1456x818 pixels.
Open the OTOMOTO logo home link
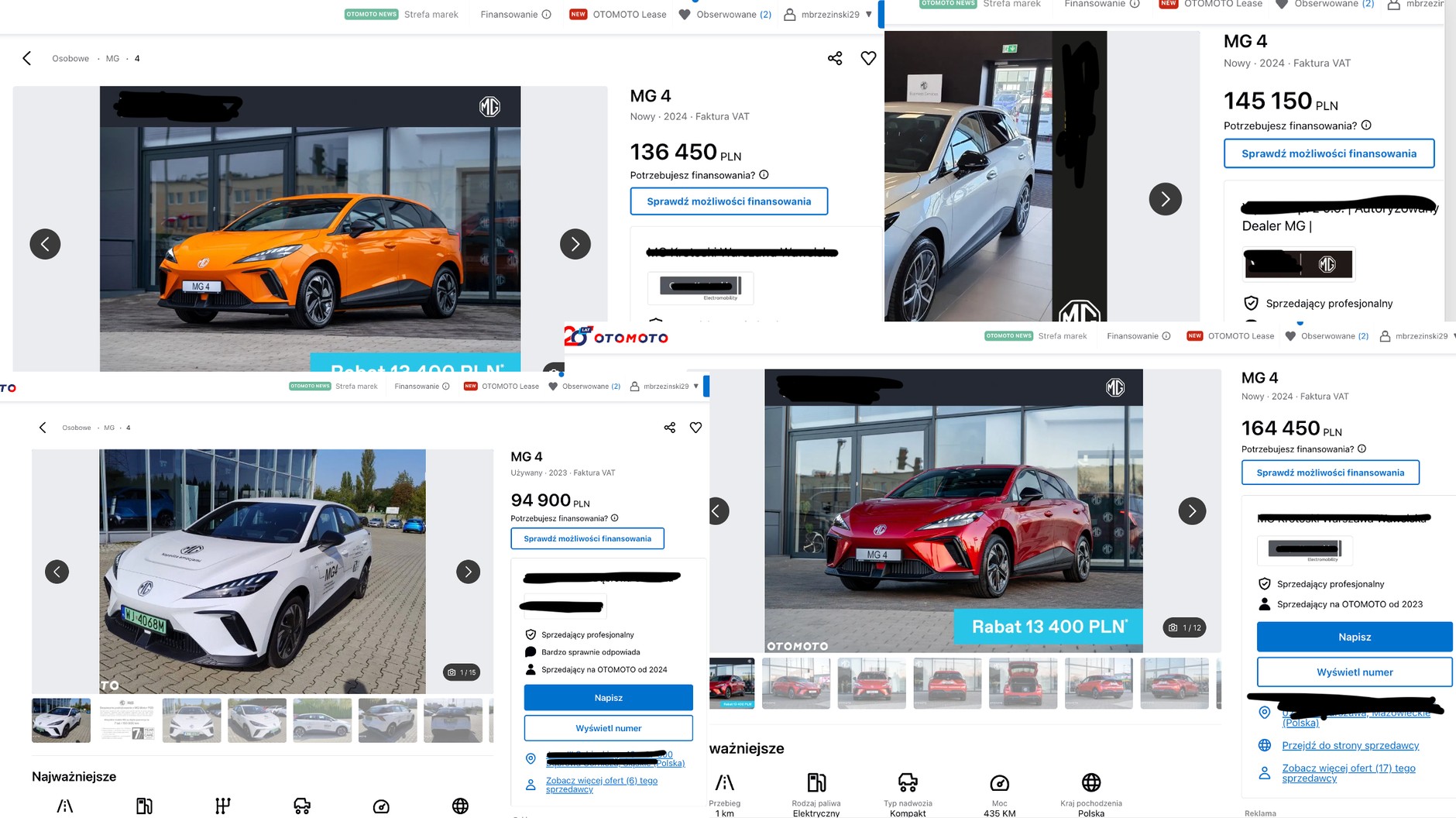pyautogui.click(x=616, y=337)
